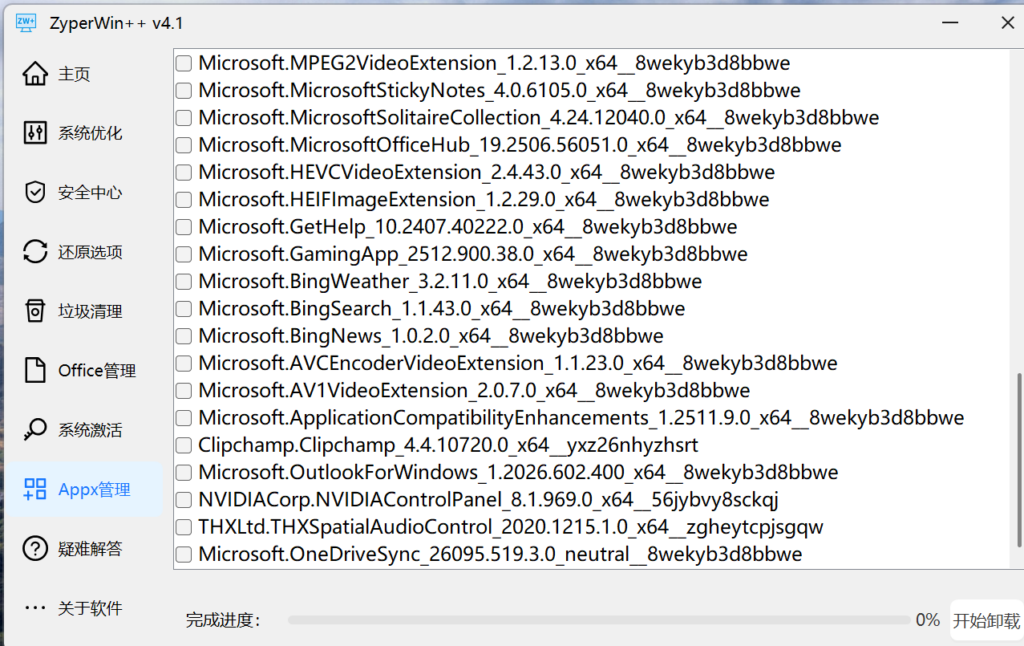The width and height of the screenshot is (1024, 646).
Task: Enable Clipchamp.Clipchamp package checkbox
Action: click(x=184, y=445)
